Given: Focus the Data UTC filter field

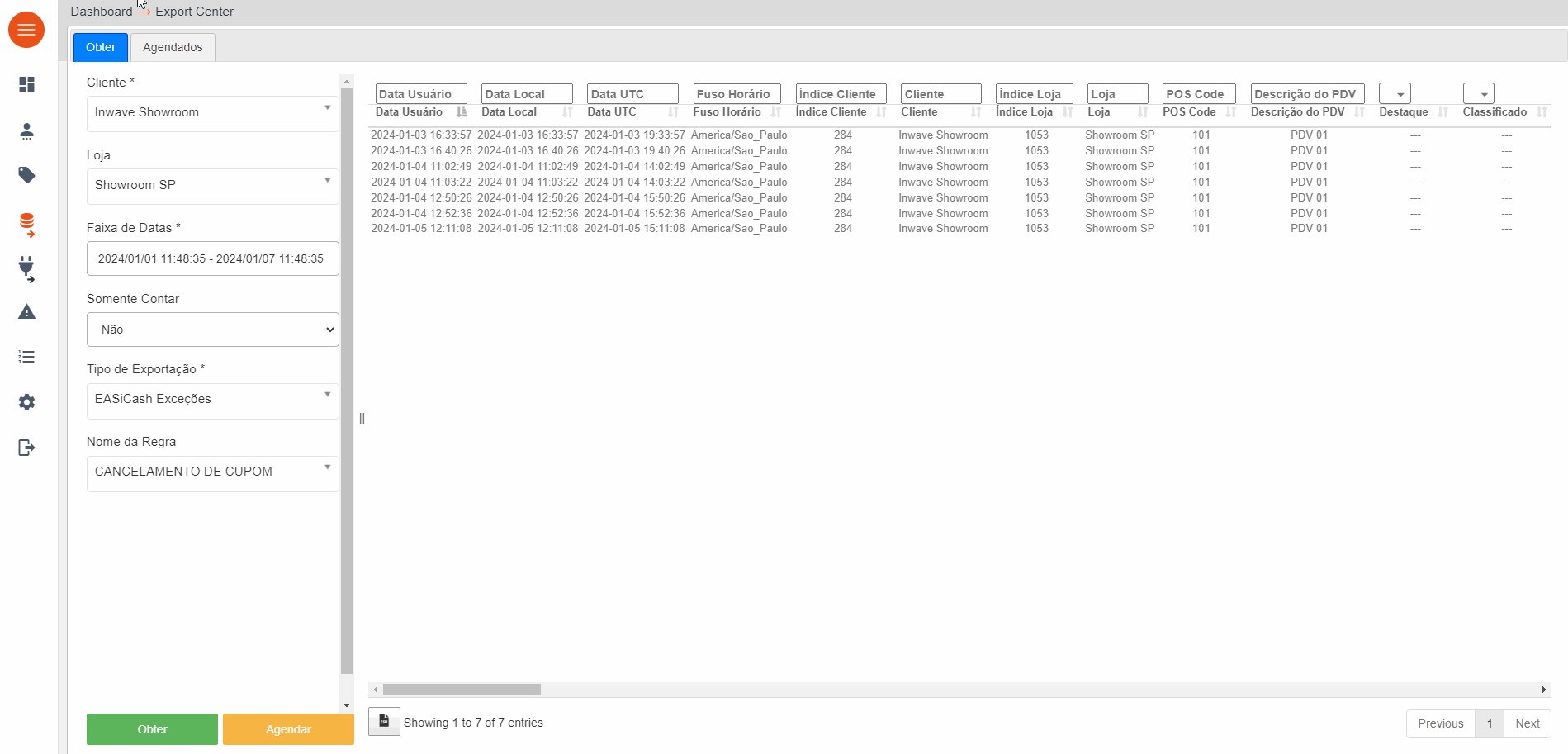Looking at the screenshot, I should [x=632, y=94].
